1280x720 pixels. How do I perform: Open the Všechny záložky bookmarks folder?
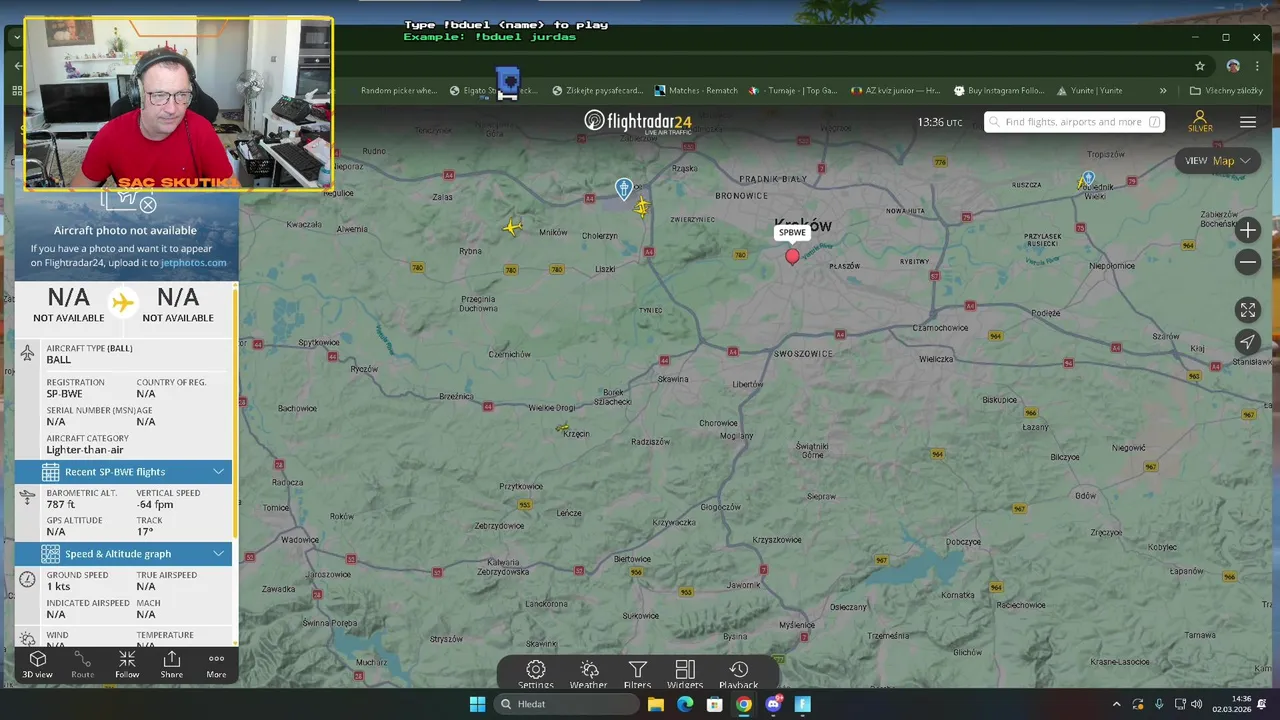coord(1226,90)
